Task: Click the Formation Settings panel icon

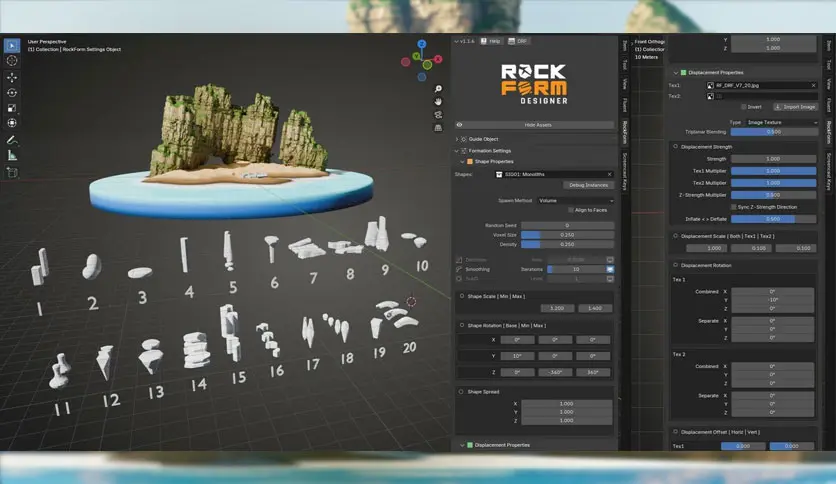Action: tap(464, 151)
